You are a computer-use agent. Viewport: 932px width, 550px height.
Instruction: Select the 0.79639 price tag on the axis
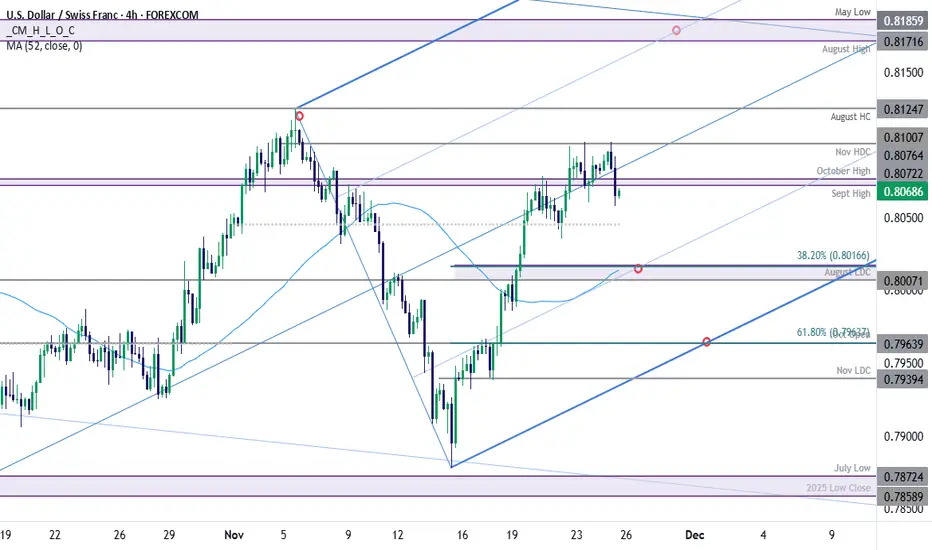point(903,343)
